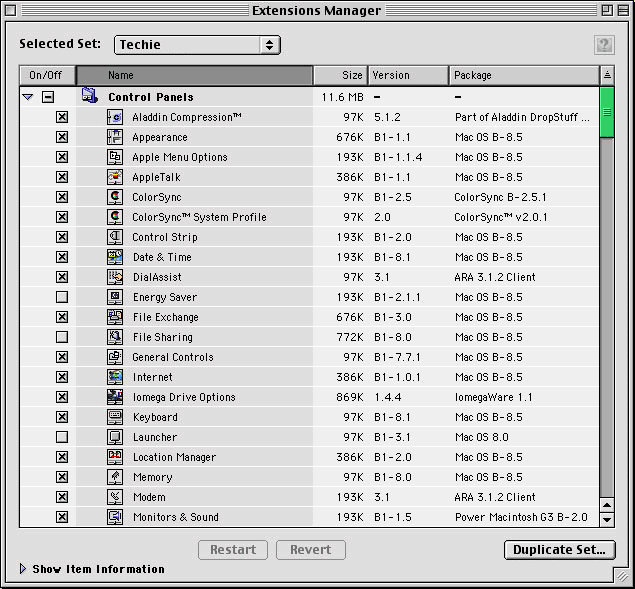Image resolution: width=635 pixels, height=589 pixels.
Task: Click the Control Panels folder icon
Action: (89, 96)
